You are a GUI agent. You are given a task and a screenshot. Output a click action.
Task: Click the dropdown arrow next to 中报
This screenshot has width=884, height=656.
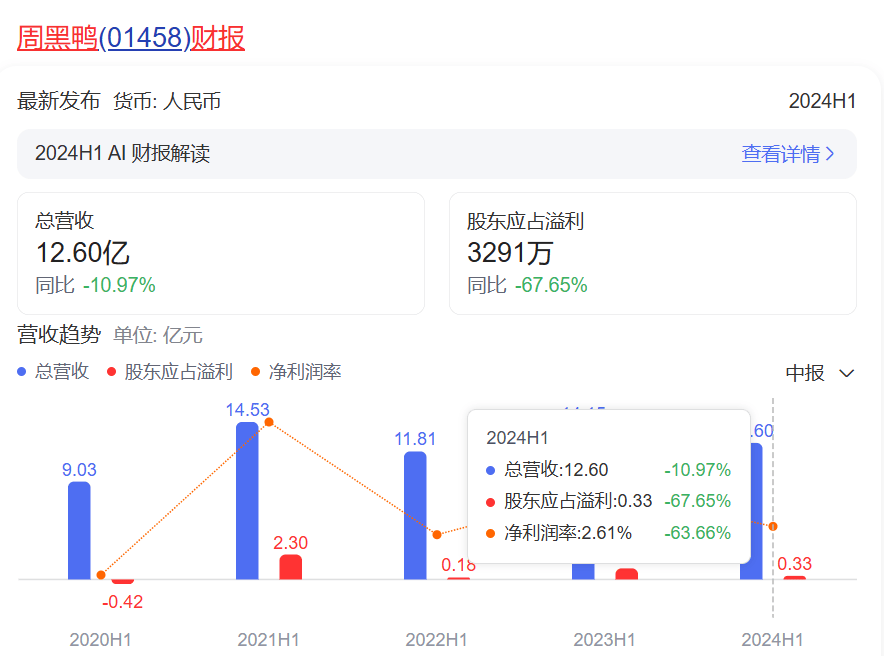click(846, 373)
